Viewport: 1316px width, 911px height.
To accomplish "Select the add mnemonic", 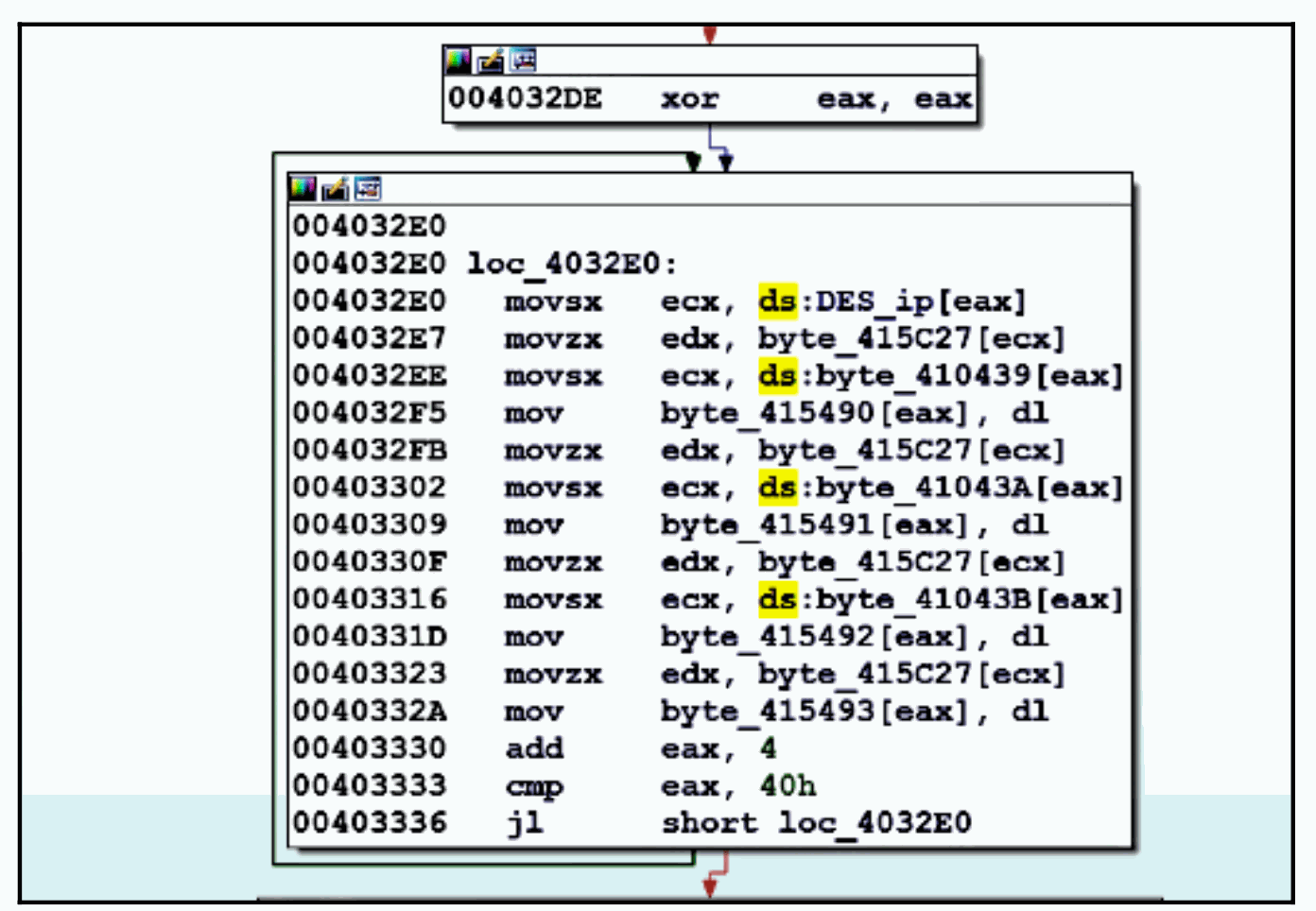I will [x=534, y=748].
